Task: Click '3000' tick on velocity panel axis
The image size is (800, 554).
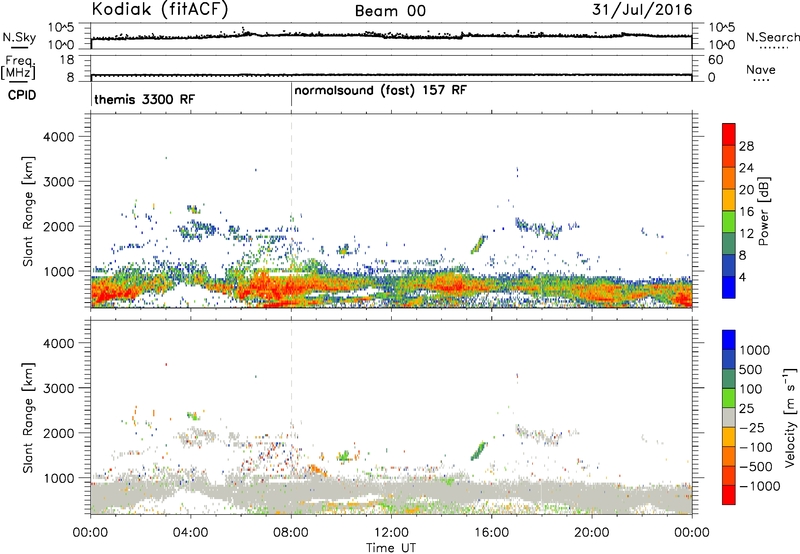Action: 59,388
